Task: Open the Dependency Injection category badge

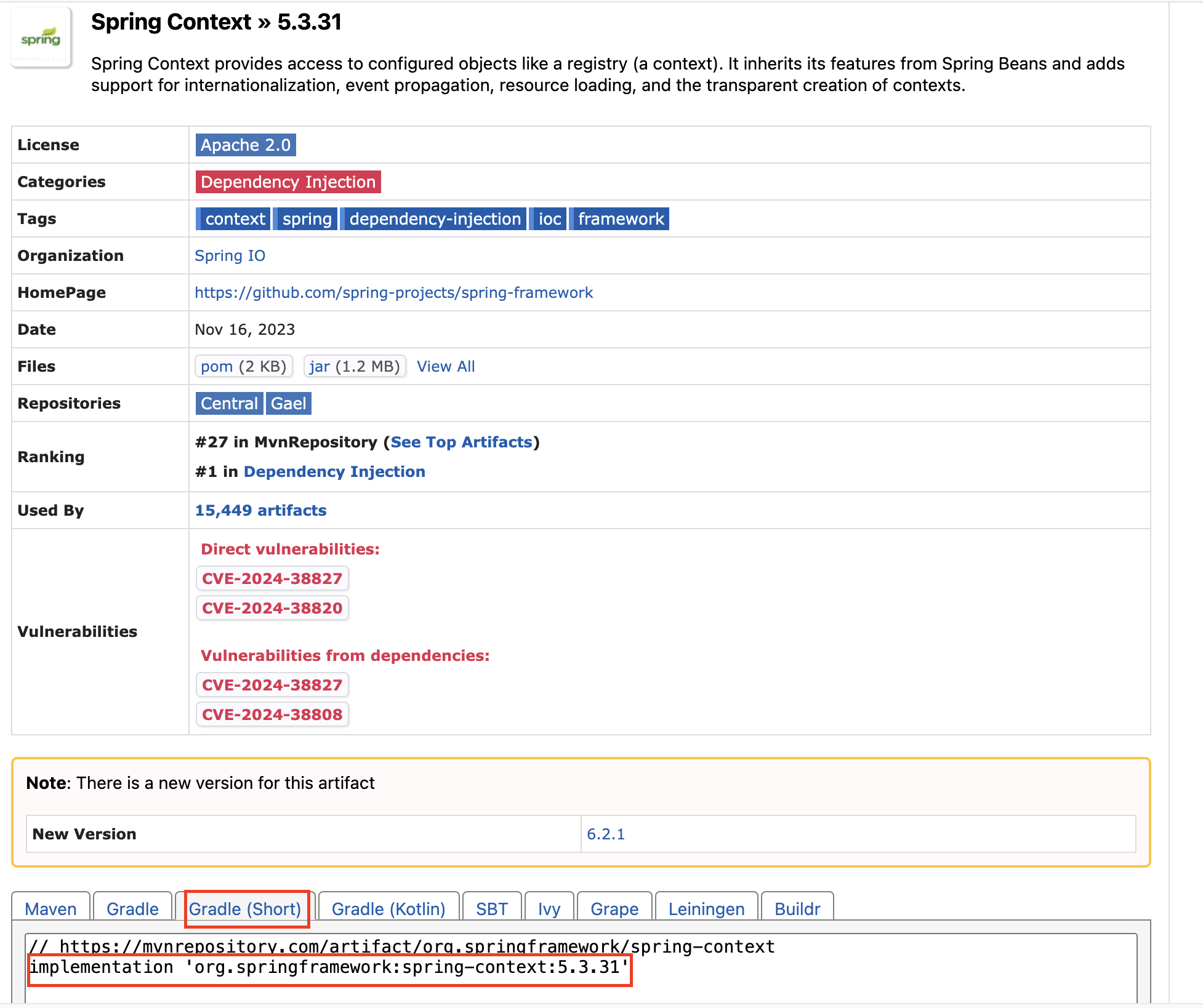Action: pyautogui.click(x=288, y=182)
